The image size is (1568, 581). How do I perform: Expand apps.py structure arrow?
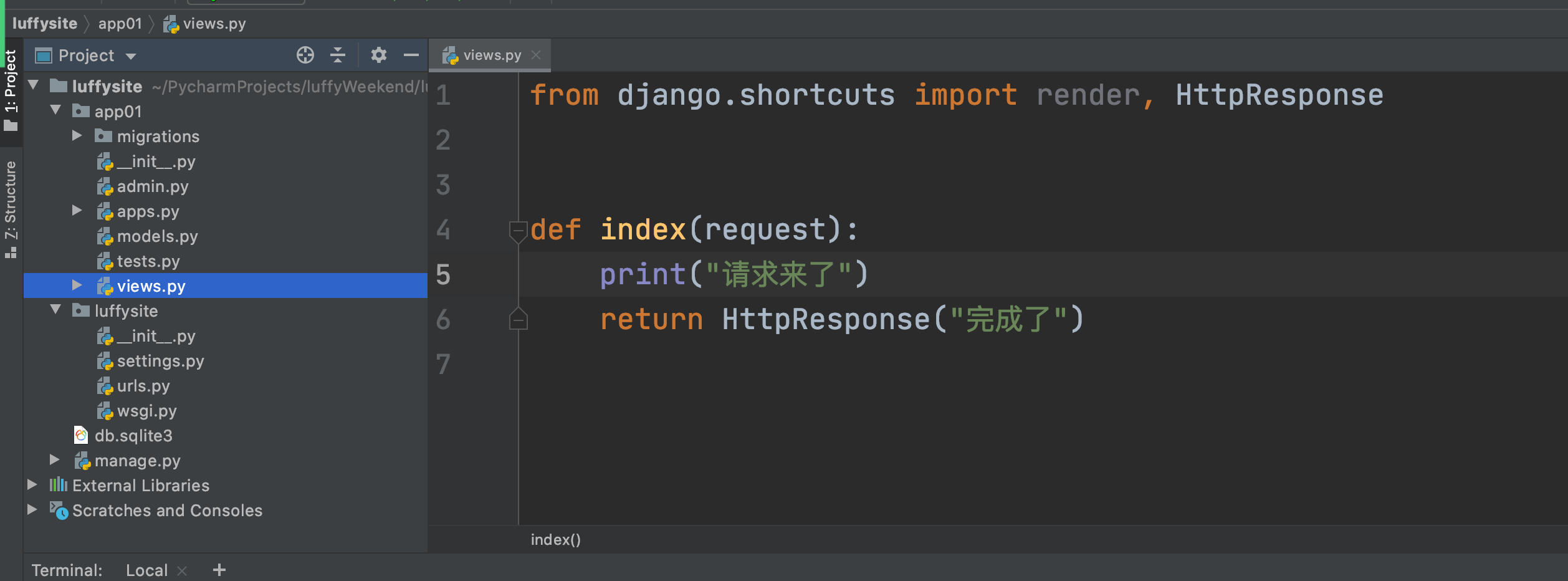coord(77,211)
